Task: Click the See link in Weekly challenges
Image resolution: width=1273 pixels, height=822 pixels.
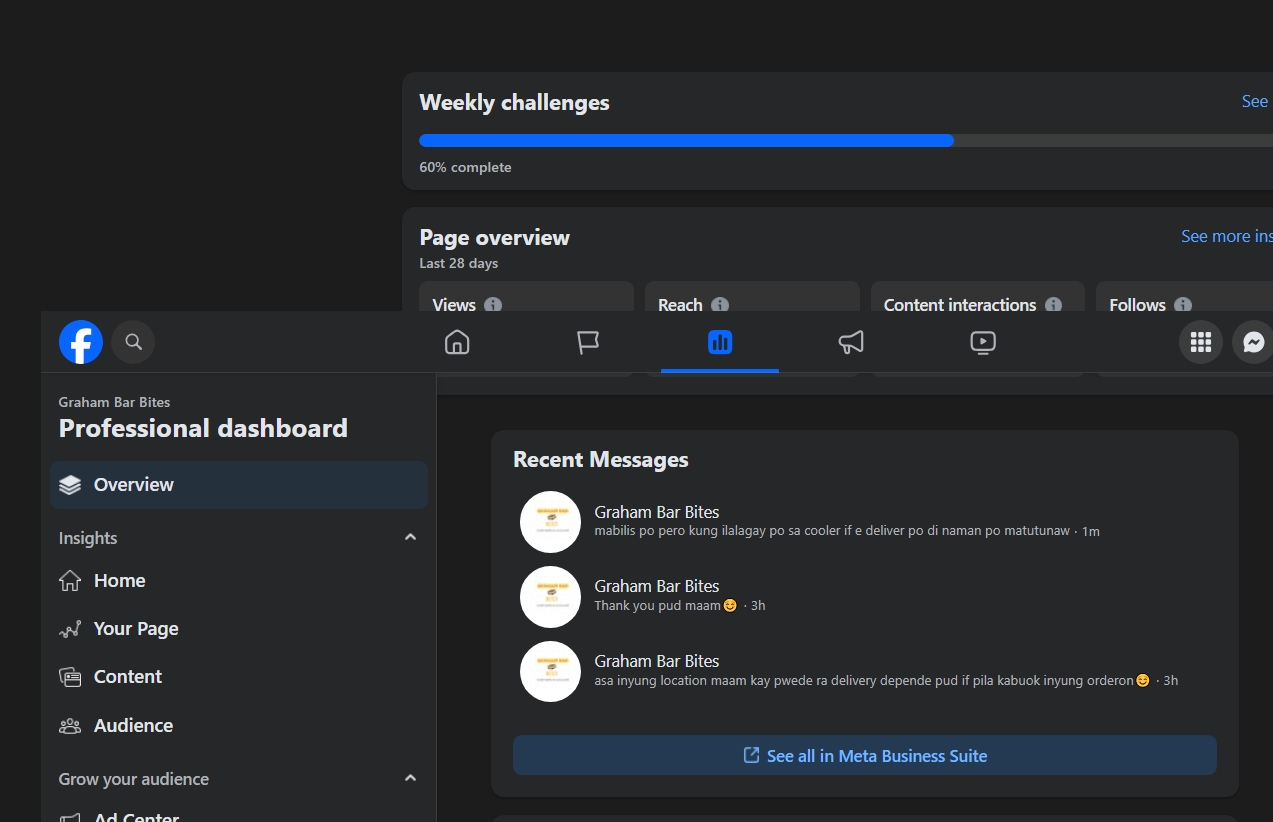Action: (x=1255, y=101)
